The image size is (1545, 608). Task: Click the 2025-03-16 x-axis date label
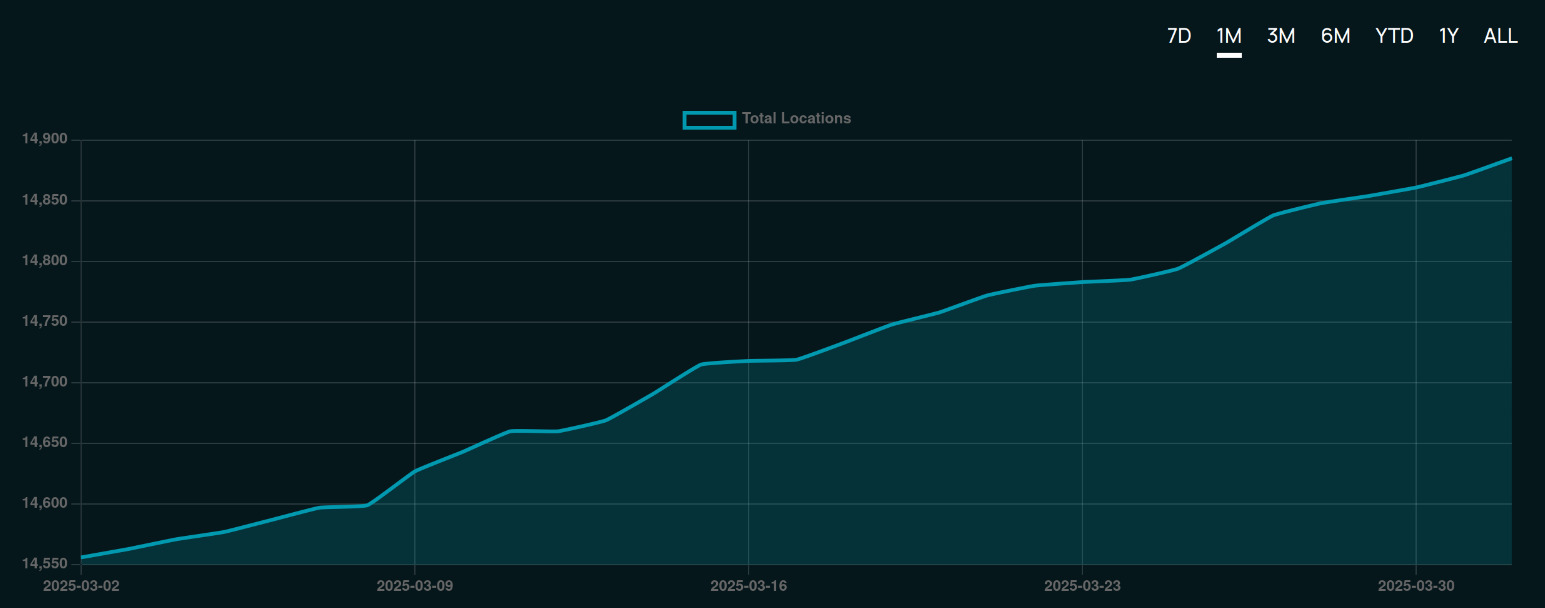(749, 585)
